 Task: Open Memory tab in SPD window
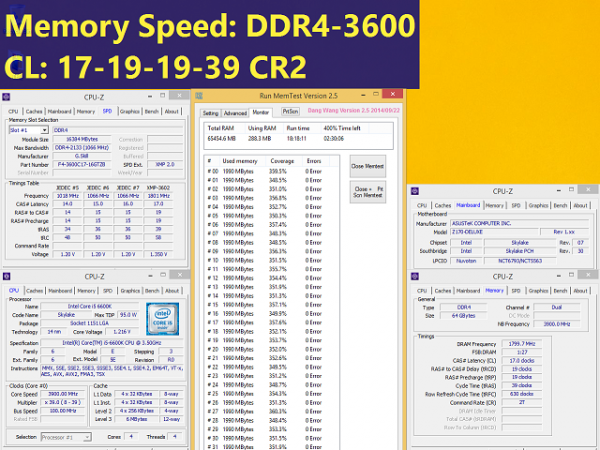click(86, 111)
